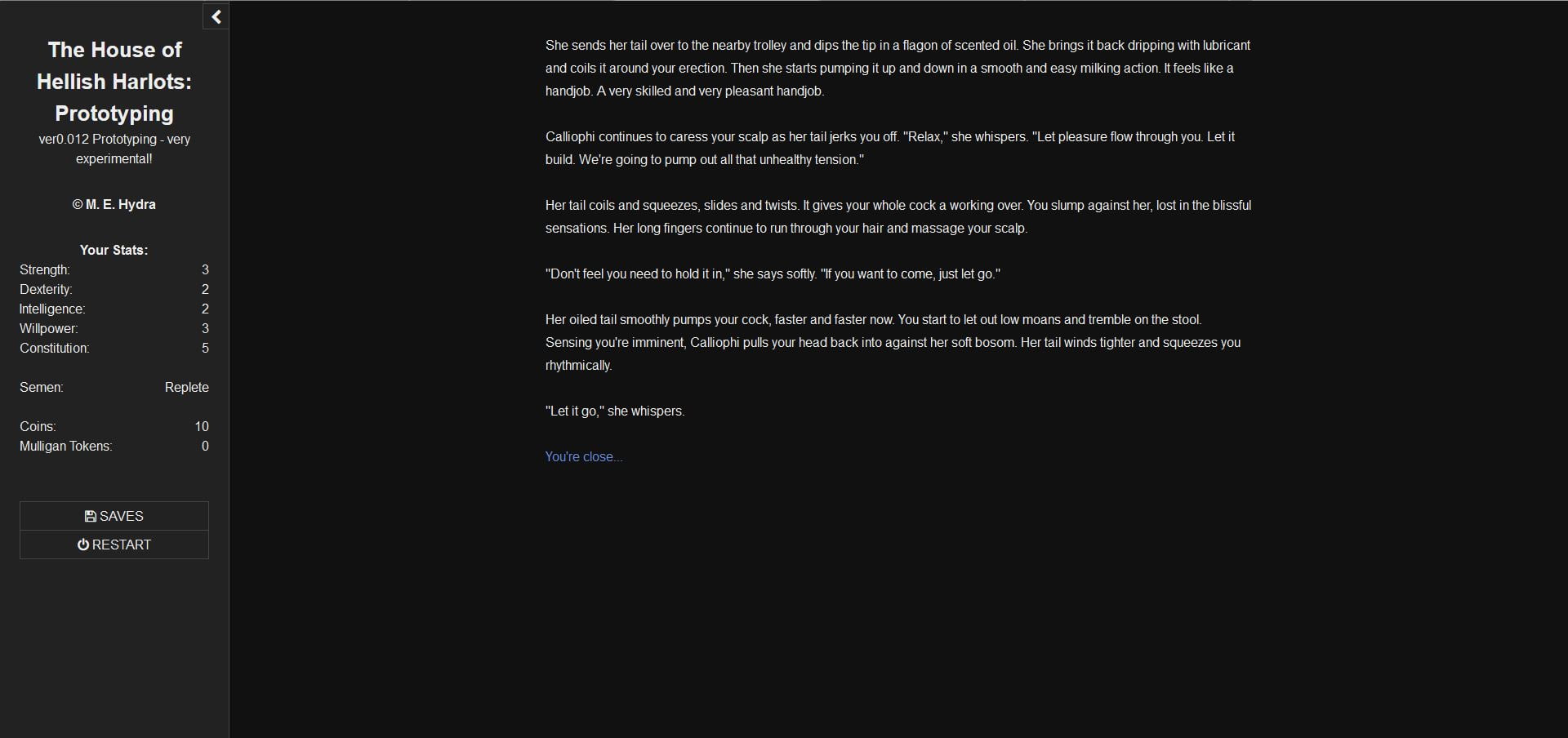The image size is (1568, 738).
Task: Open the SAVES dialog
Action: [x=114, y=516]
